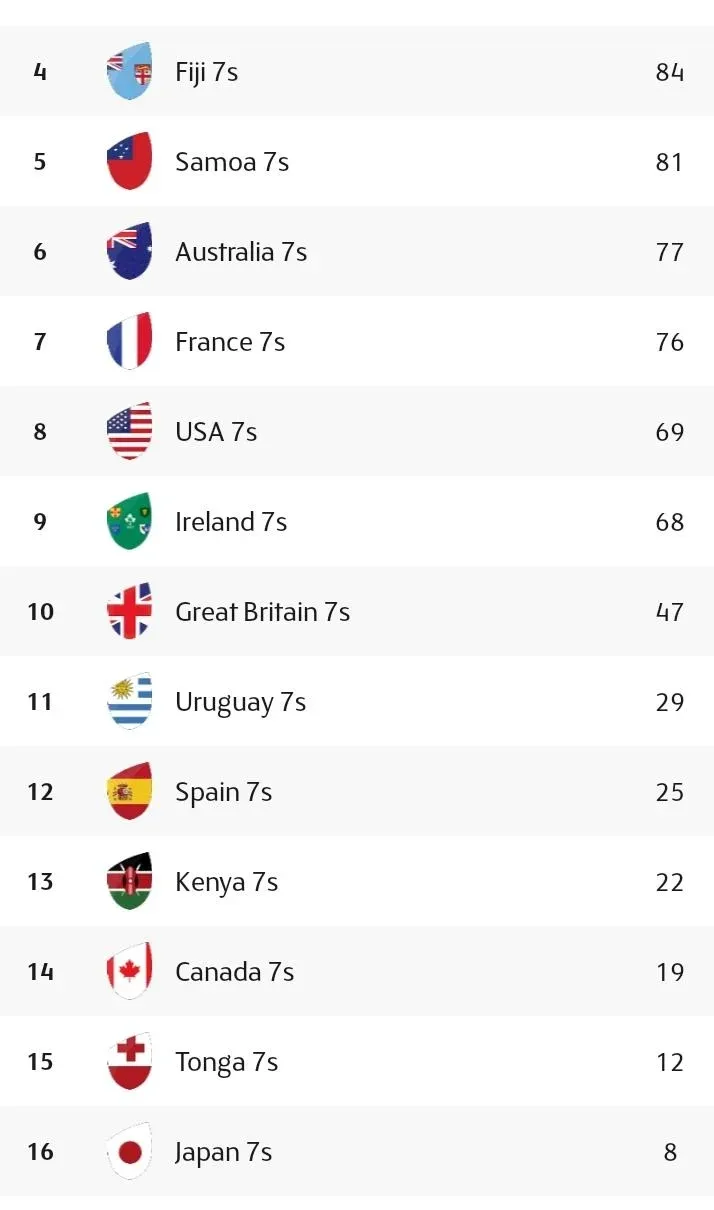Click USA's 69 points total
Viewport: 714px width, 1210px height.
(669, 432)
